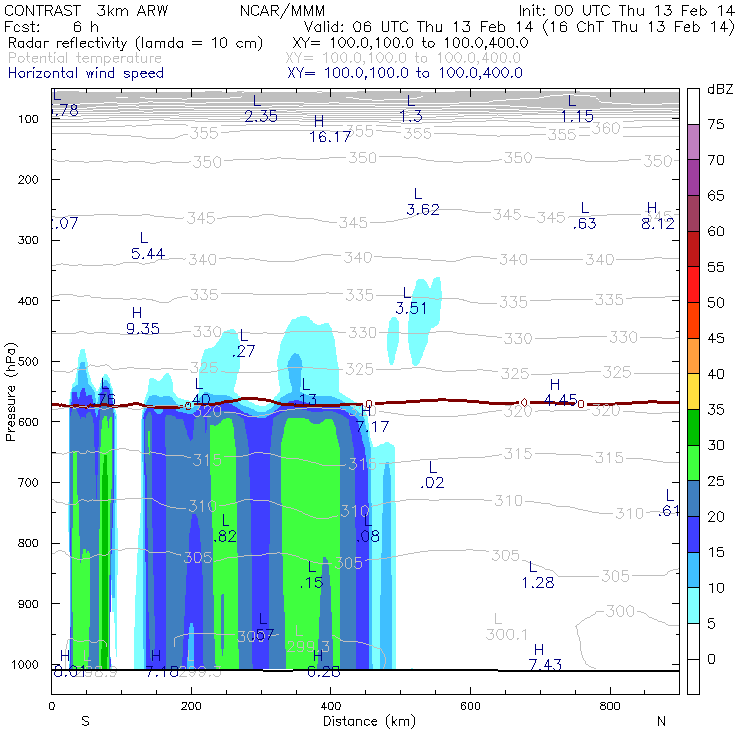Select the royal blue 15-20 dBZ swatch
Screen dimensions: 740x740
[x=693, y=534]
